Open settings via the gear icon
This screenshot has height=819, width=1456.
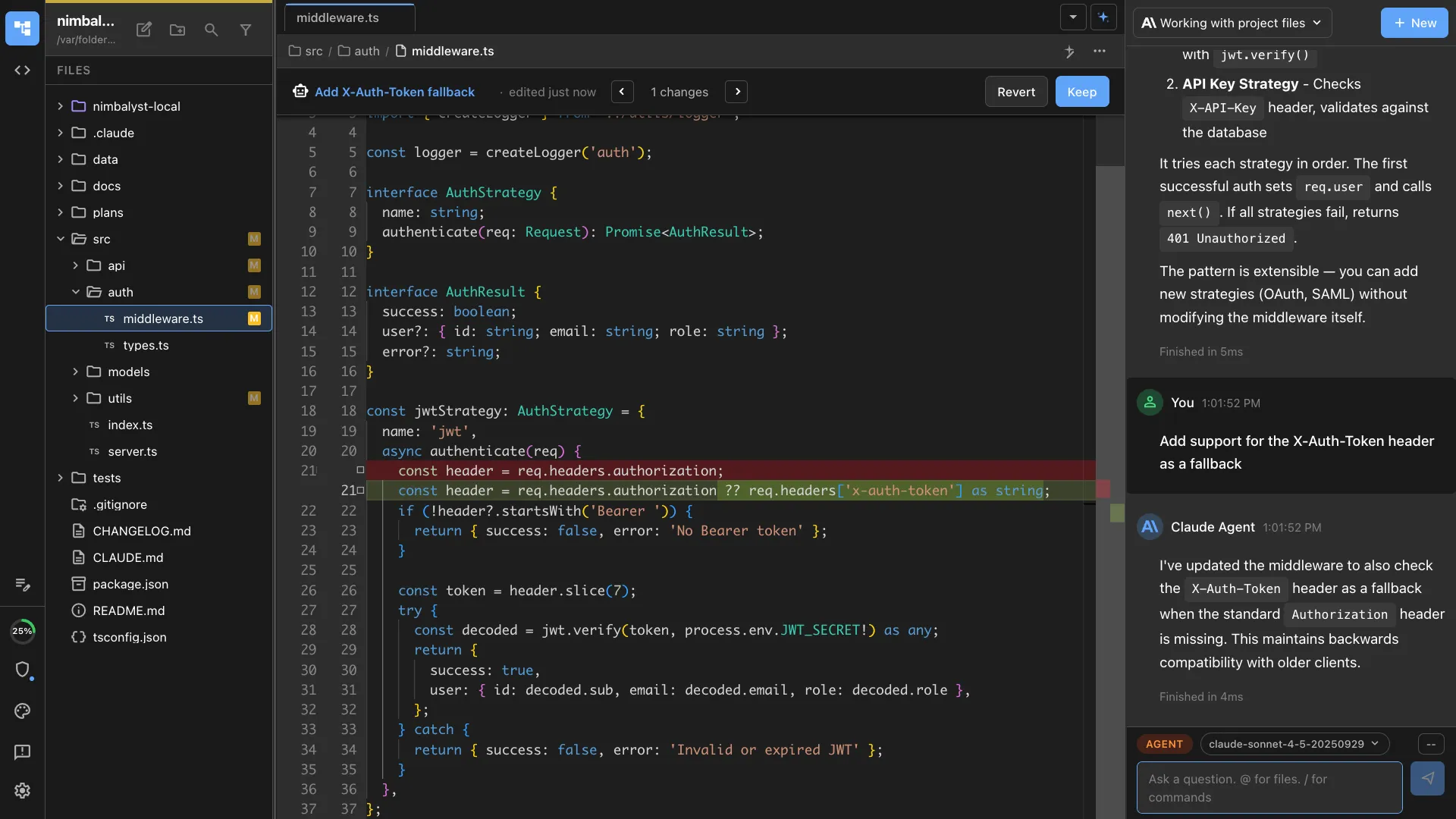23,791
